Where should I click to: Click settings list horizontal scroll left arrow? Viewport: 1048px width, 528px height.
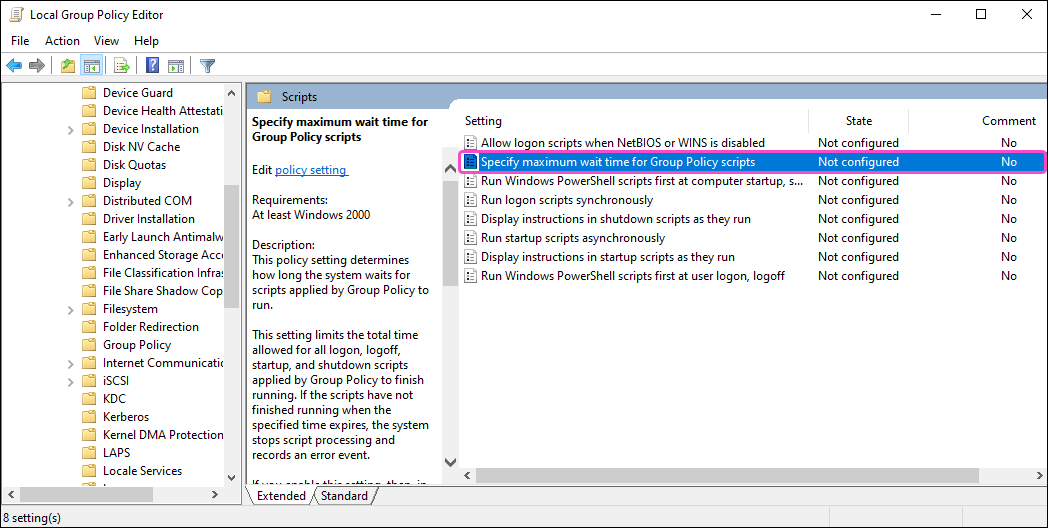467,476
